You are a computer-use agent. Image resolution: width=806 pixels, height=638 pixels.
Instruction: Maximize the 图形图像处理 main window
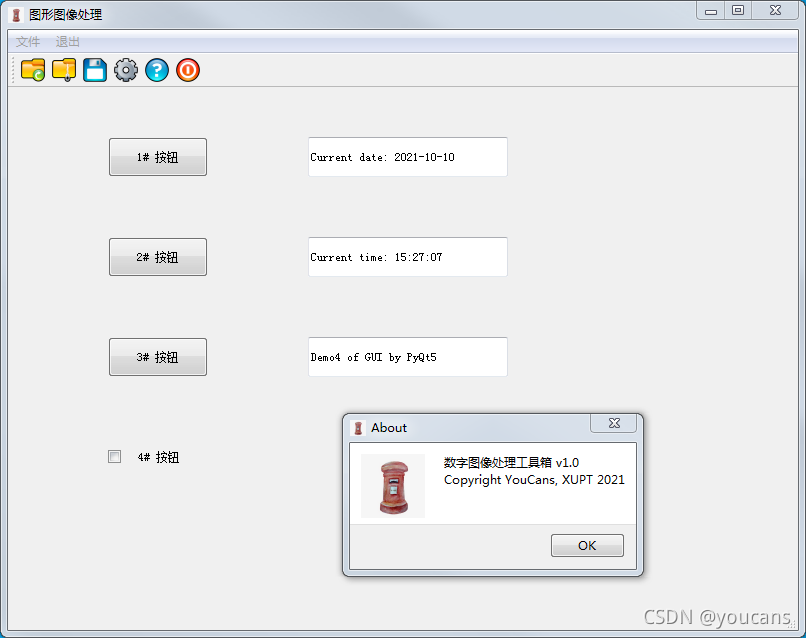coord(738,10)
